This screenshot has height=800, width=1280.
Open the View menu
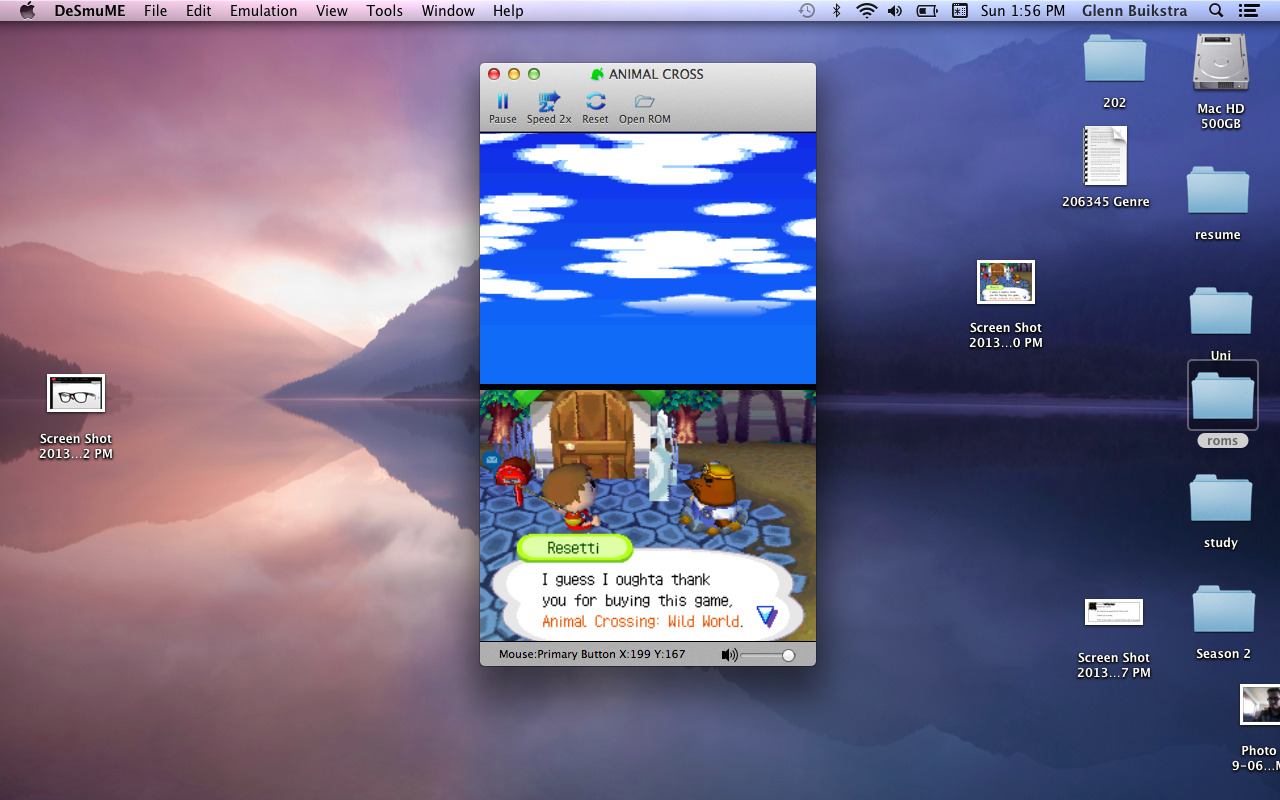pos(331,11)
